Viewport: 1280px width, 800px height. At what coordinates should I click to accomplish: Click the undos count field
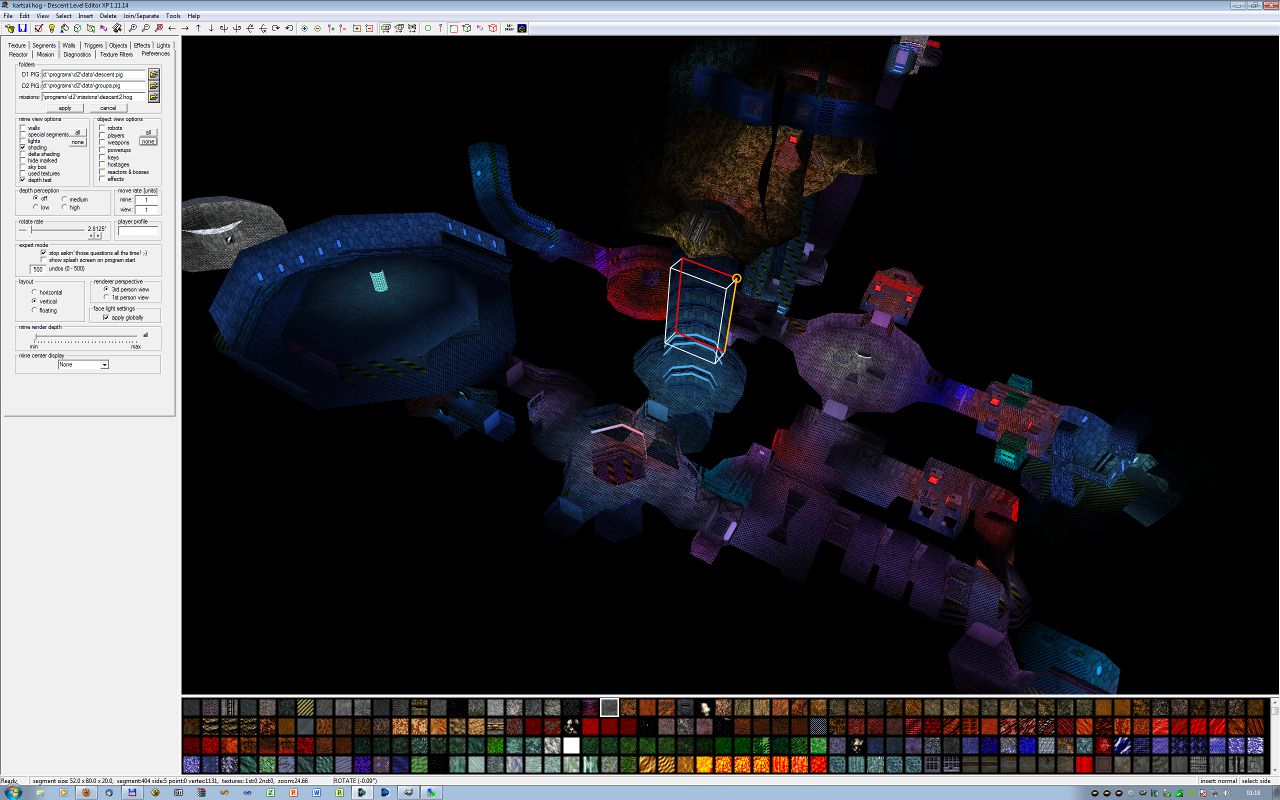(x=37, y=269)
